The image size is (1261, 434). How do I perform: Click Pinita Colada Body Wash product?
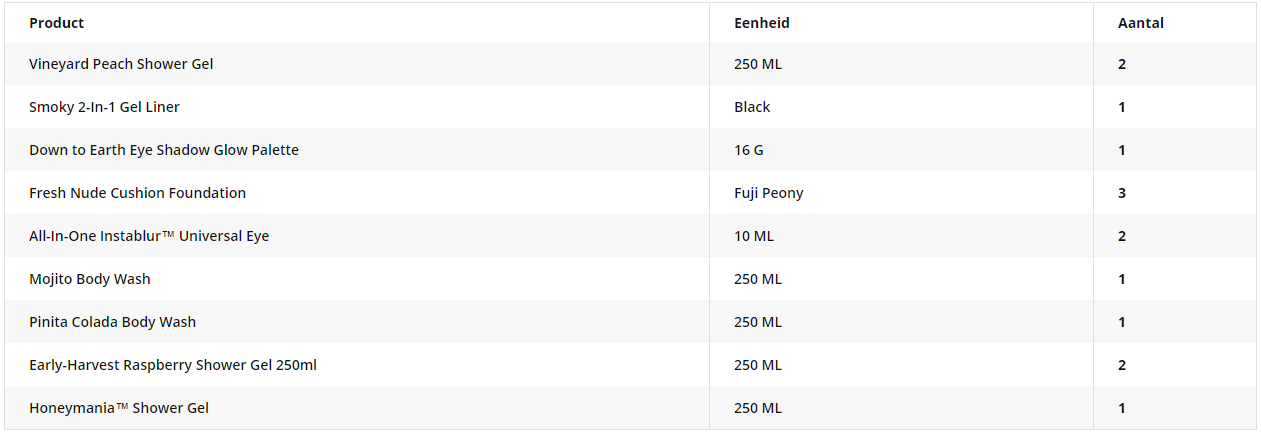[x=112, y=322]
